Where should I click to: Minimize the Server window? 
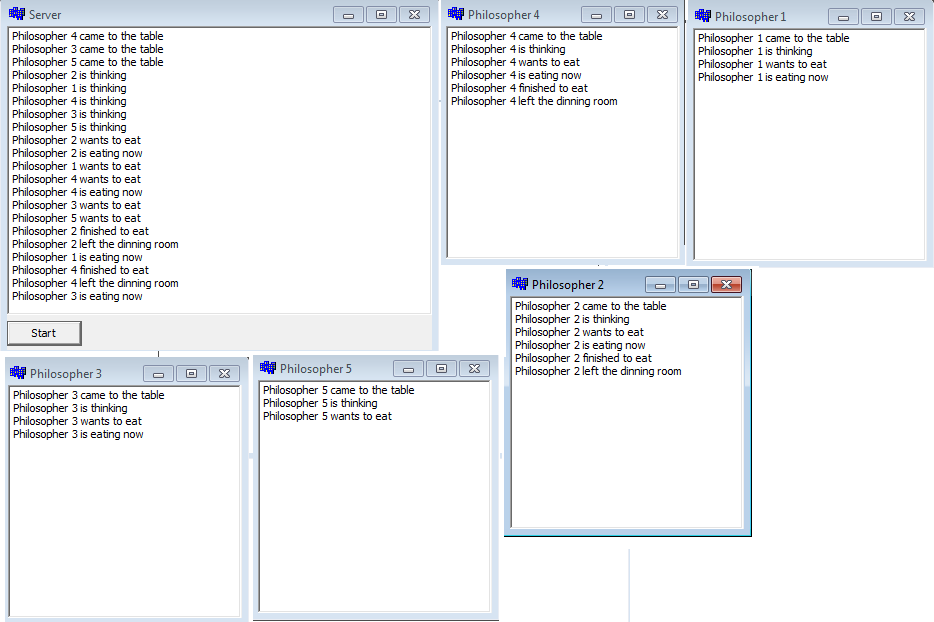click(x=348, y=15)
